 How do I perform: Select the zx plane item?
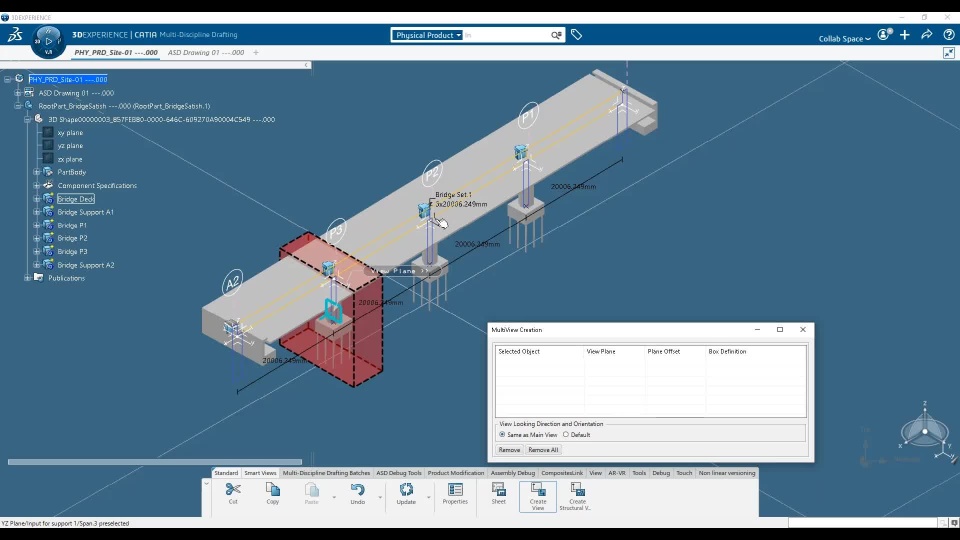[x=70, y=159]
